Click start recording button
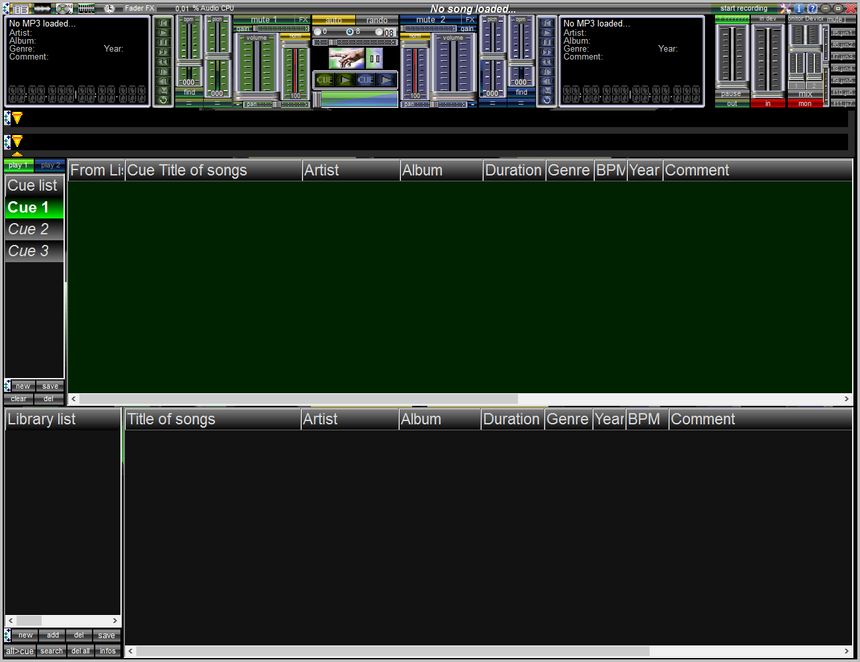The width and height of the screenshot is (860, 662). tap(744, 8)
